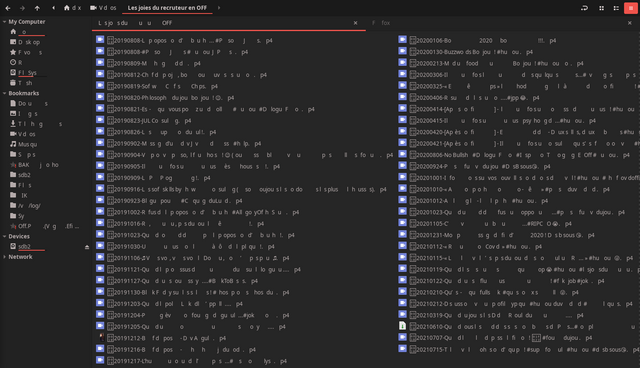Go up to the parent folder
Screen dimensions: 640x368
(x=37, y=8)
